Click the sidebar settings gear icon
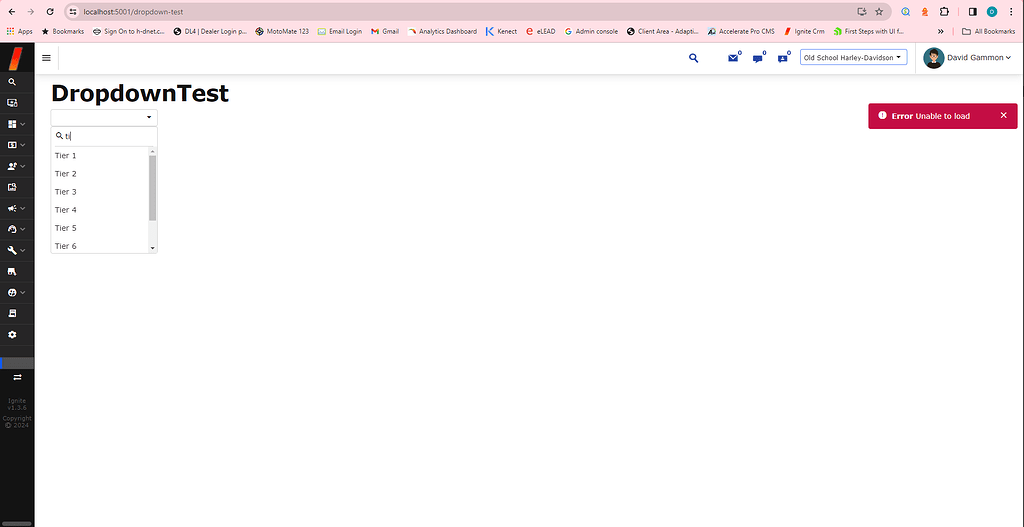This screenshot has height=527, width=1024. [12, 334]
